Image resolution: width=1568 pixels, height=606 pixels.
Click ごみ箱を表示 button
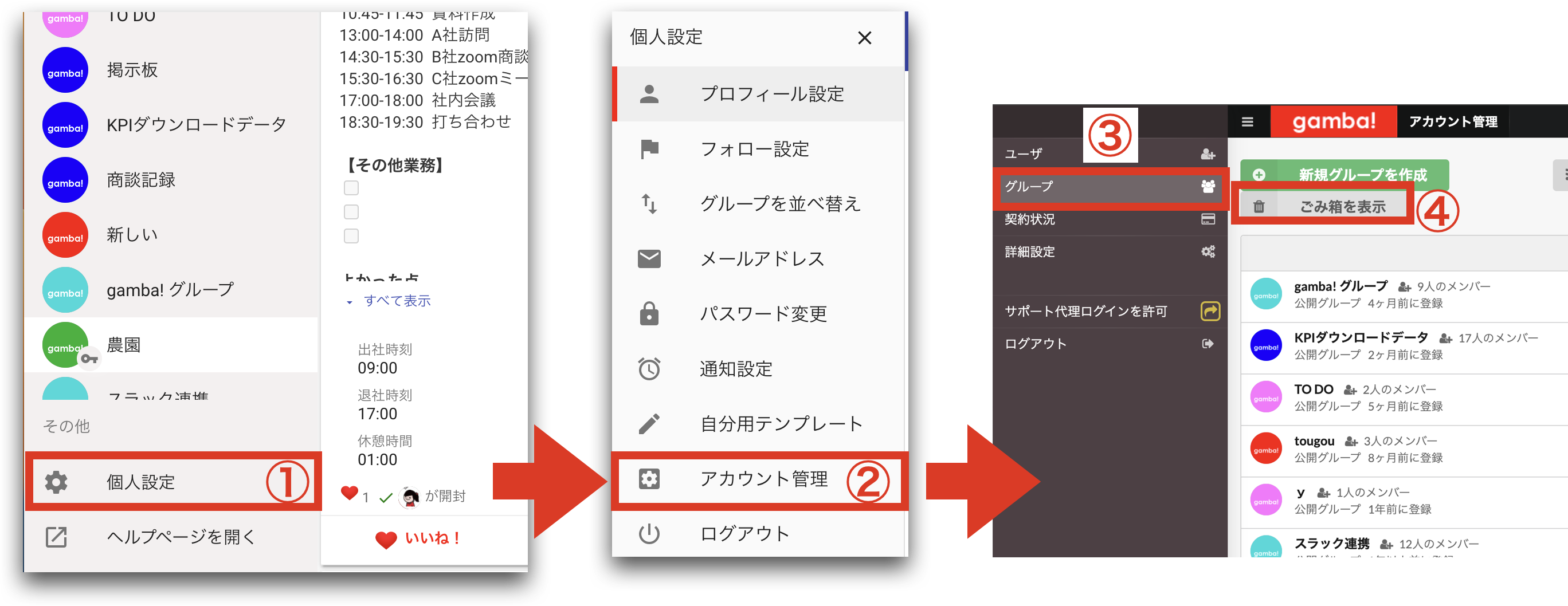(1323, 207)
